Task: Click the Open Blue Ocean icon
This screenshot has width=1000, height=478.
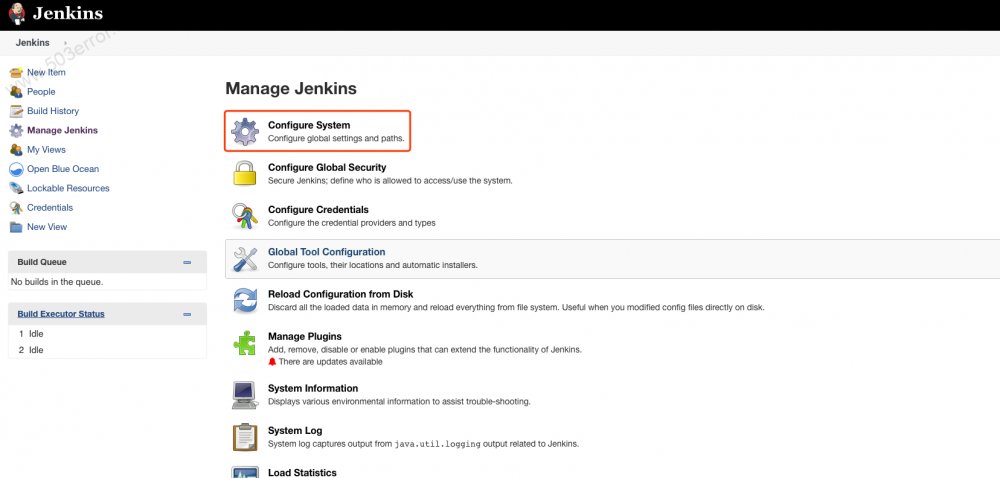Action: coord(17,169)
